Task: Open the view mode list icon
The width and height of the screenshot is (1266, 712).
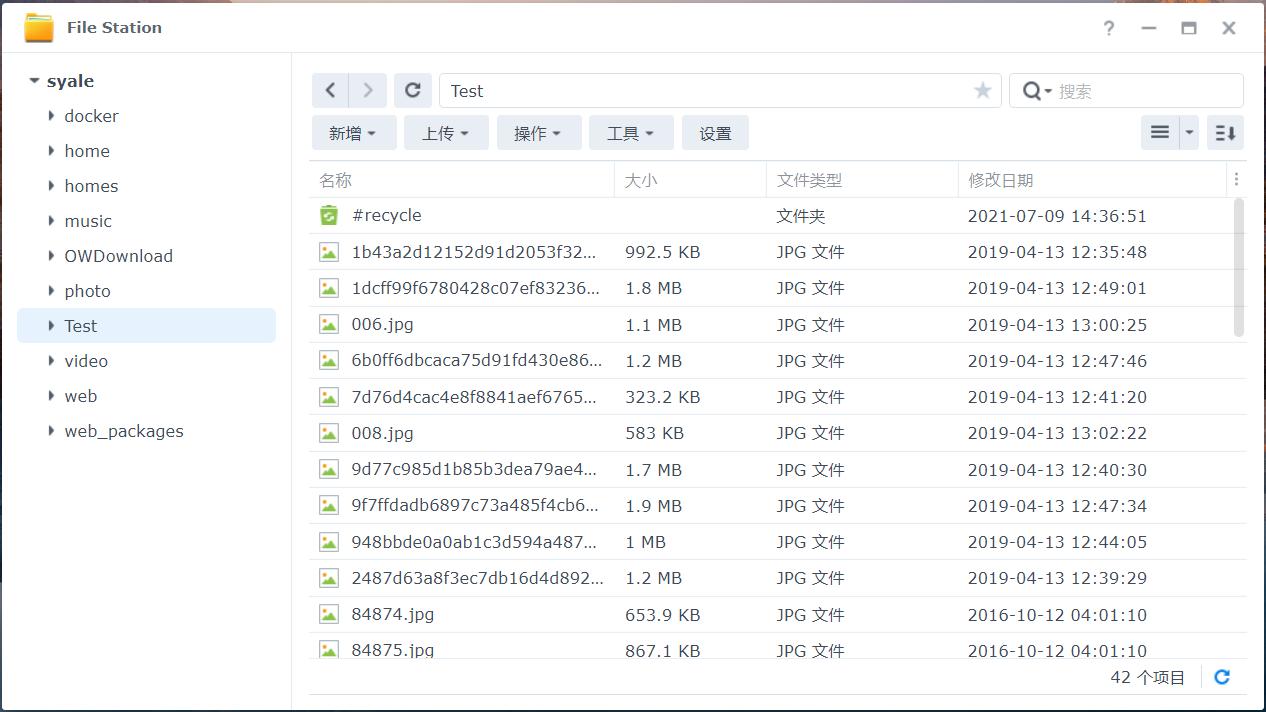Action: point(1159,131)
